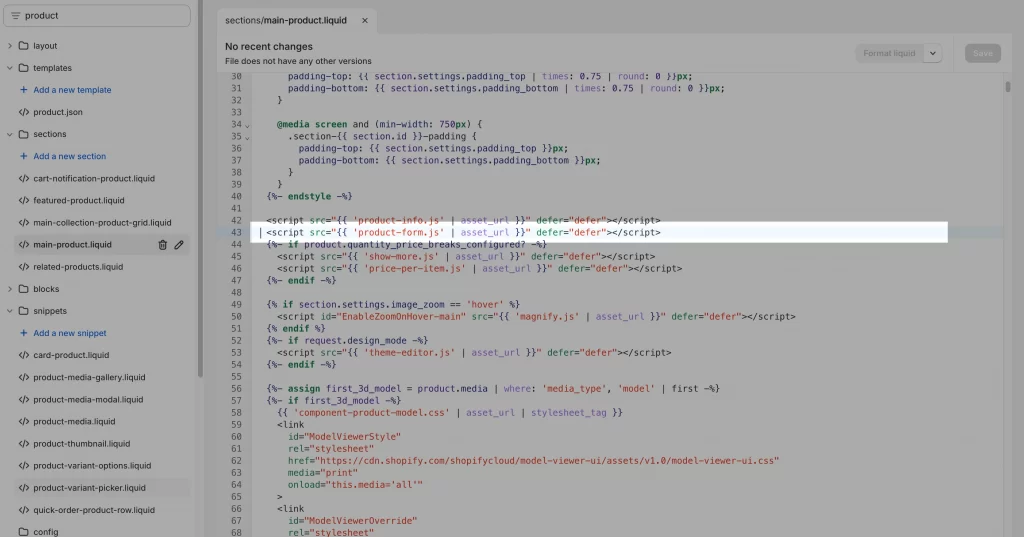This screenshot has width=1024, height=537.
Task: Open product.json file
Action: point(58,112)
